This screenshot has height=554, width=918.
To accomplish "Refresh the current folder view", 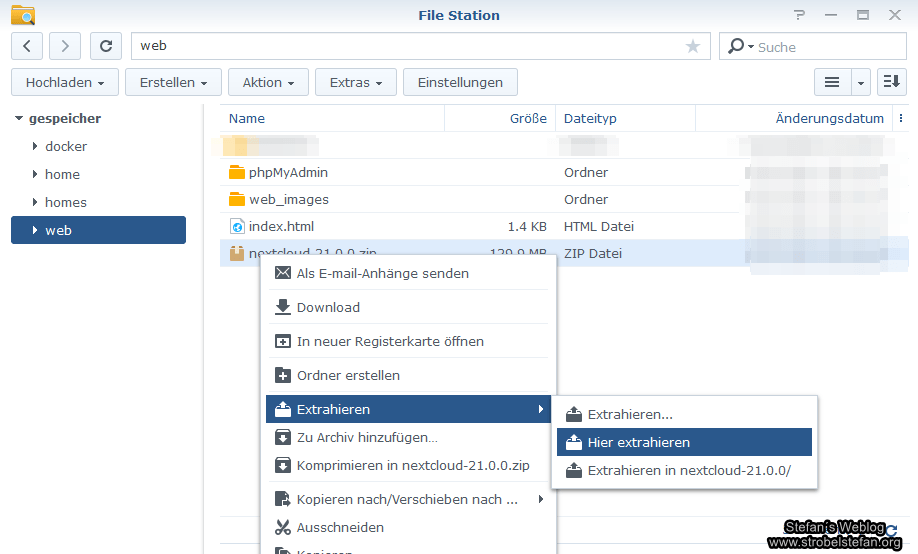I will click(106, 46).
